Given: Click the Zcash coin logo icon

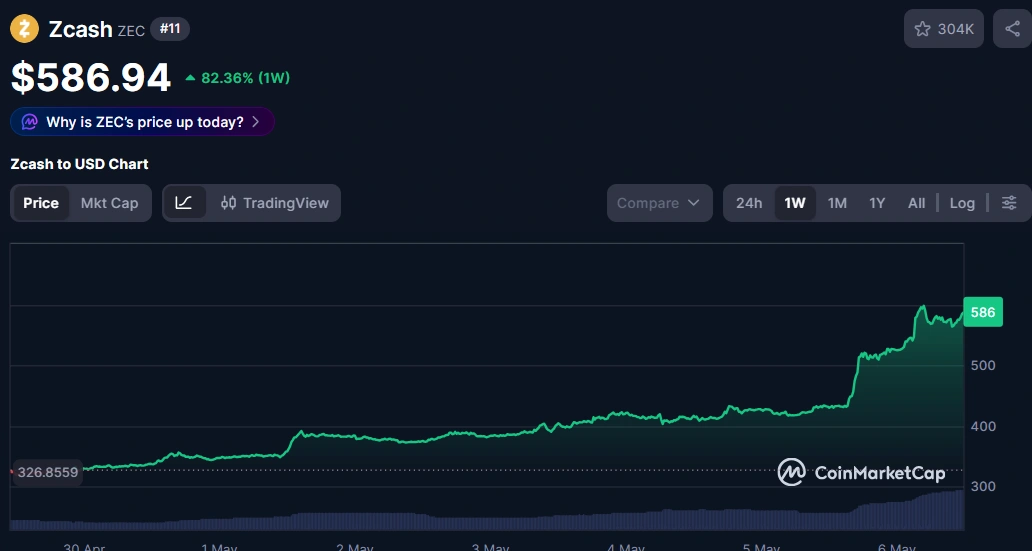Looking at the screenshot, I should tap(24, 29).
